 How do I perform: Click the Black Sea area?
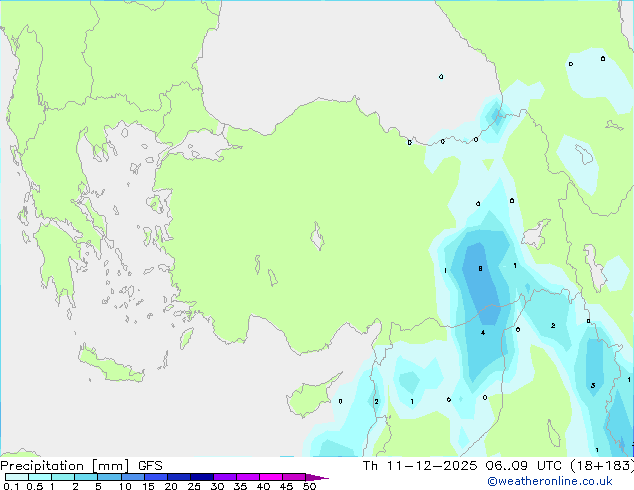(320, 50)
